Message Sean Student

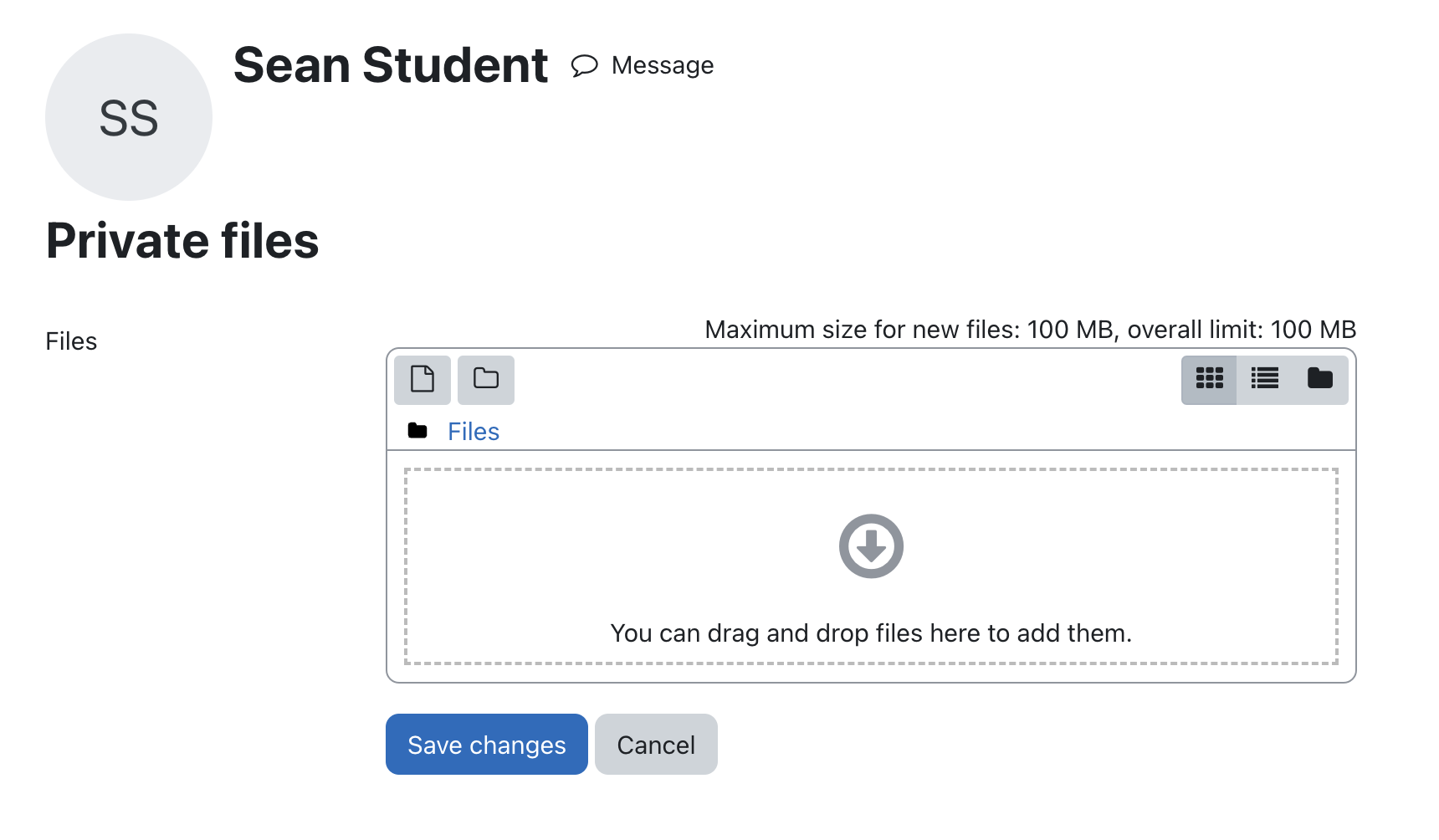tap(643, 65)
